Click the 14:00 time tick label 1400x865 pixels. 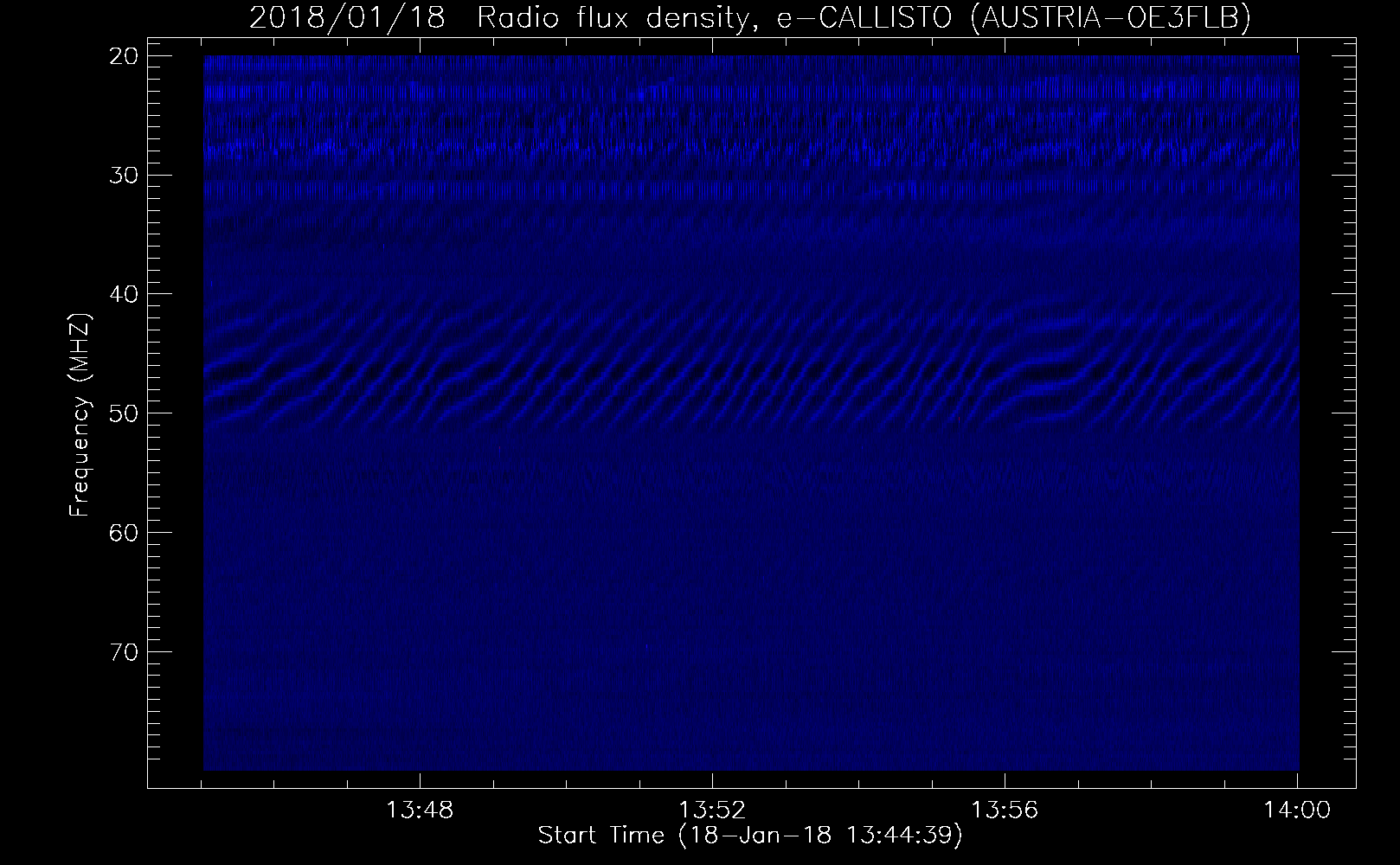point(1297,811)
